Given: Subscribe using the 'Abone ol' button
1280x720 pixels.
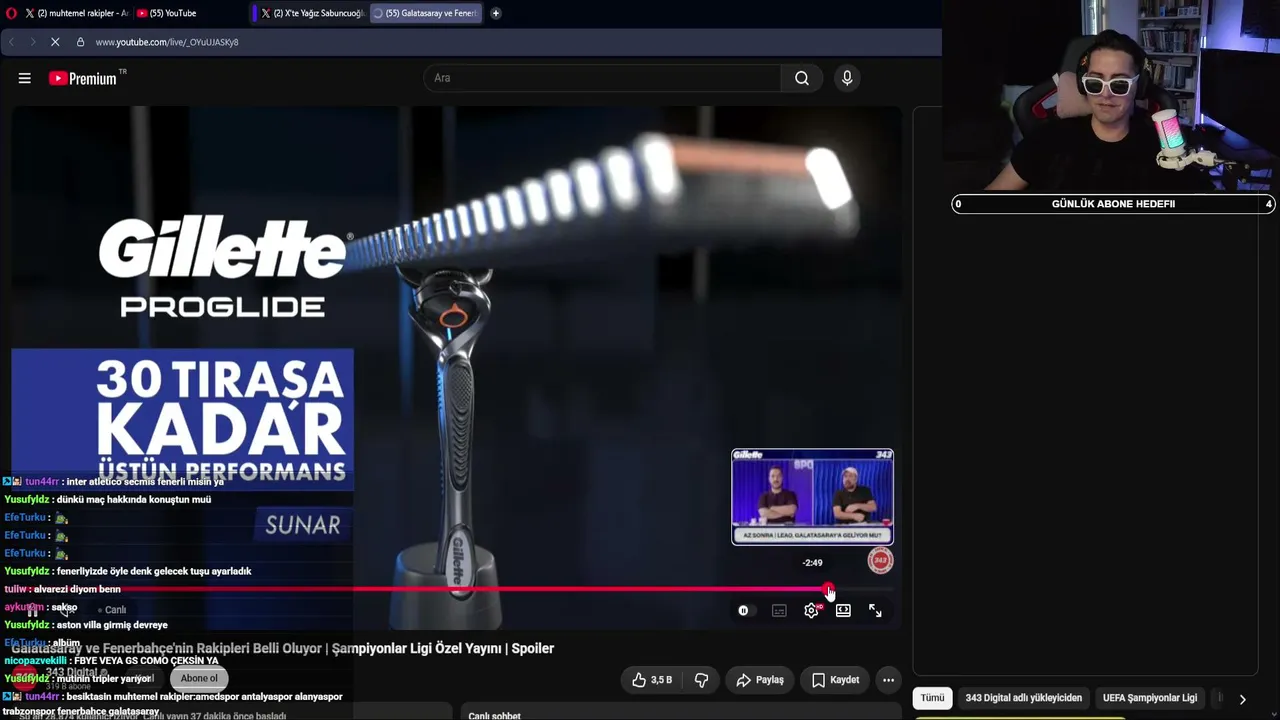Looking at the screenshot, I should tap(199, 678).
